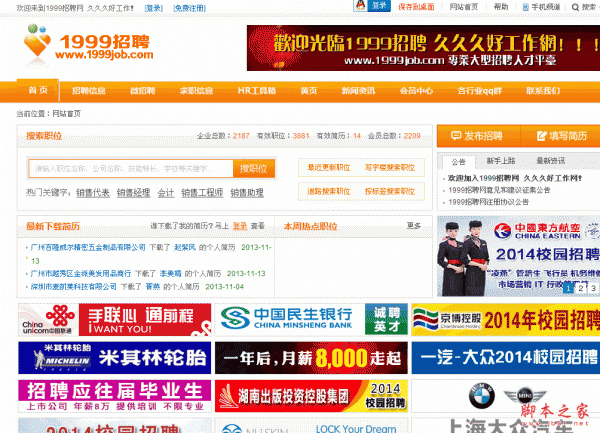The image size is (600, 433).
Task: Open 广州市越秀区金丝美发用品商行 company link
Action: 81,273
